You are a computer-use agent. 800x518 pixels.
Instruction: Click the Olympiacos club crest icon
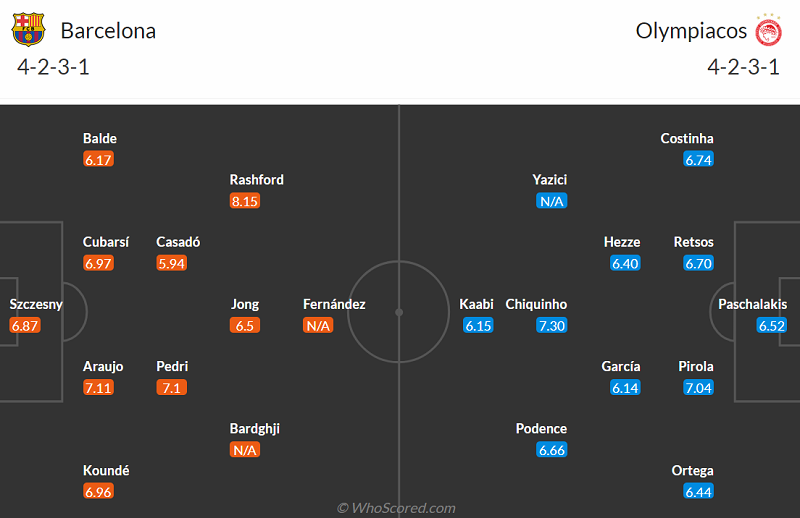coord(769,30)
